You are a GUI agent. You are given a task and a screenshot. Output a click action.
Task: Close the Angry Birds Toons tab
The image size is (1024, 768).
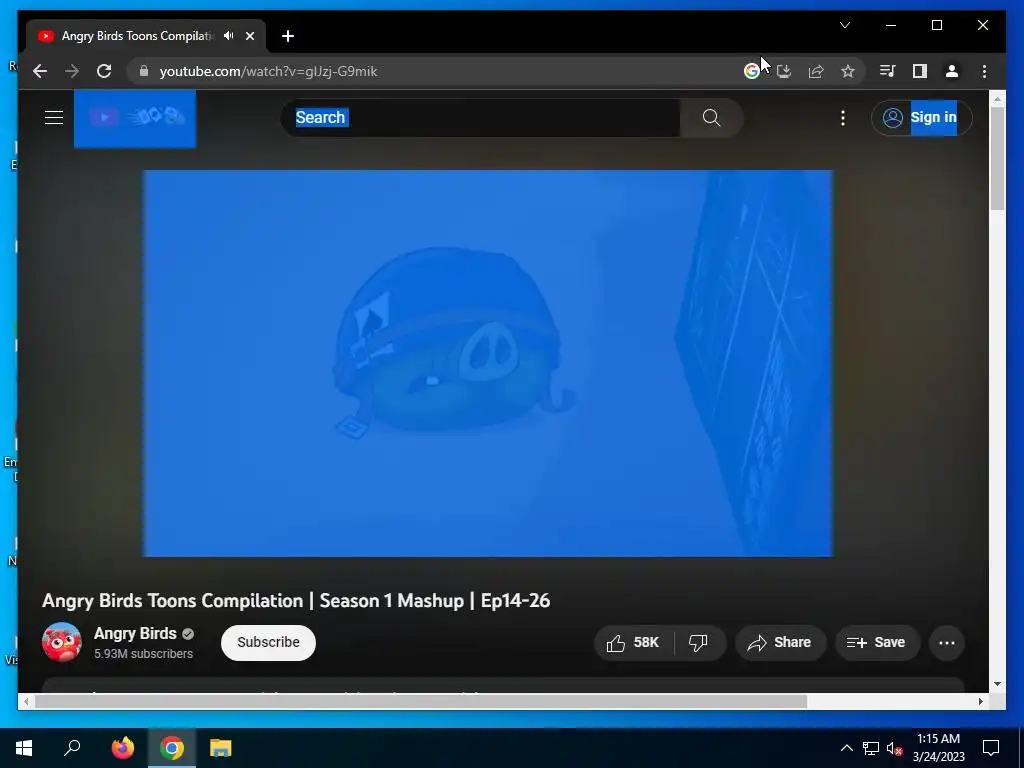tap(249, 36)
